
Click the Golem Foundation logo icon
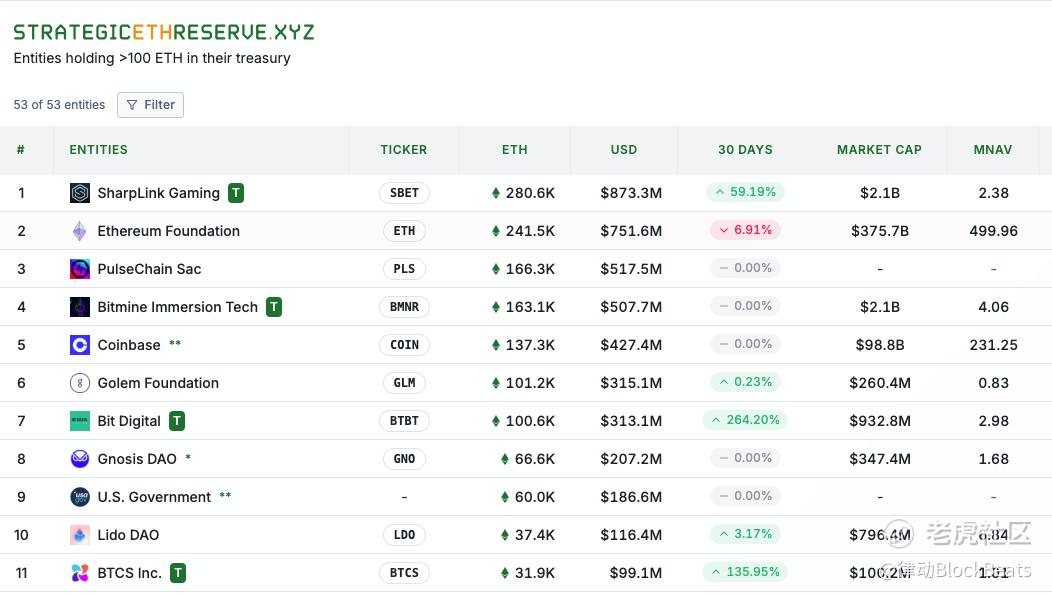(80, 383)
